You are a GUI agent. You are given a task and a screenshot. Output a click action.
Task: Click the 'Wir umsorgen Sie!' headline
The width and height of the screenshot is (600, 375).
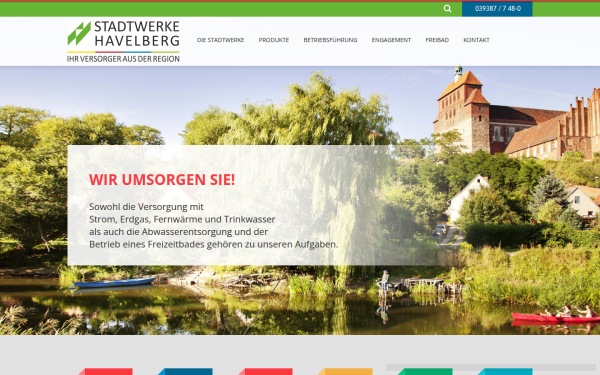click(x=162, y=179)
